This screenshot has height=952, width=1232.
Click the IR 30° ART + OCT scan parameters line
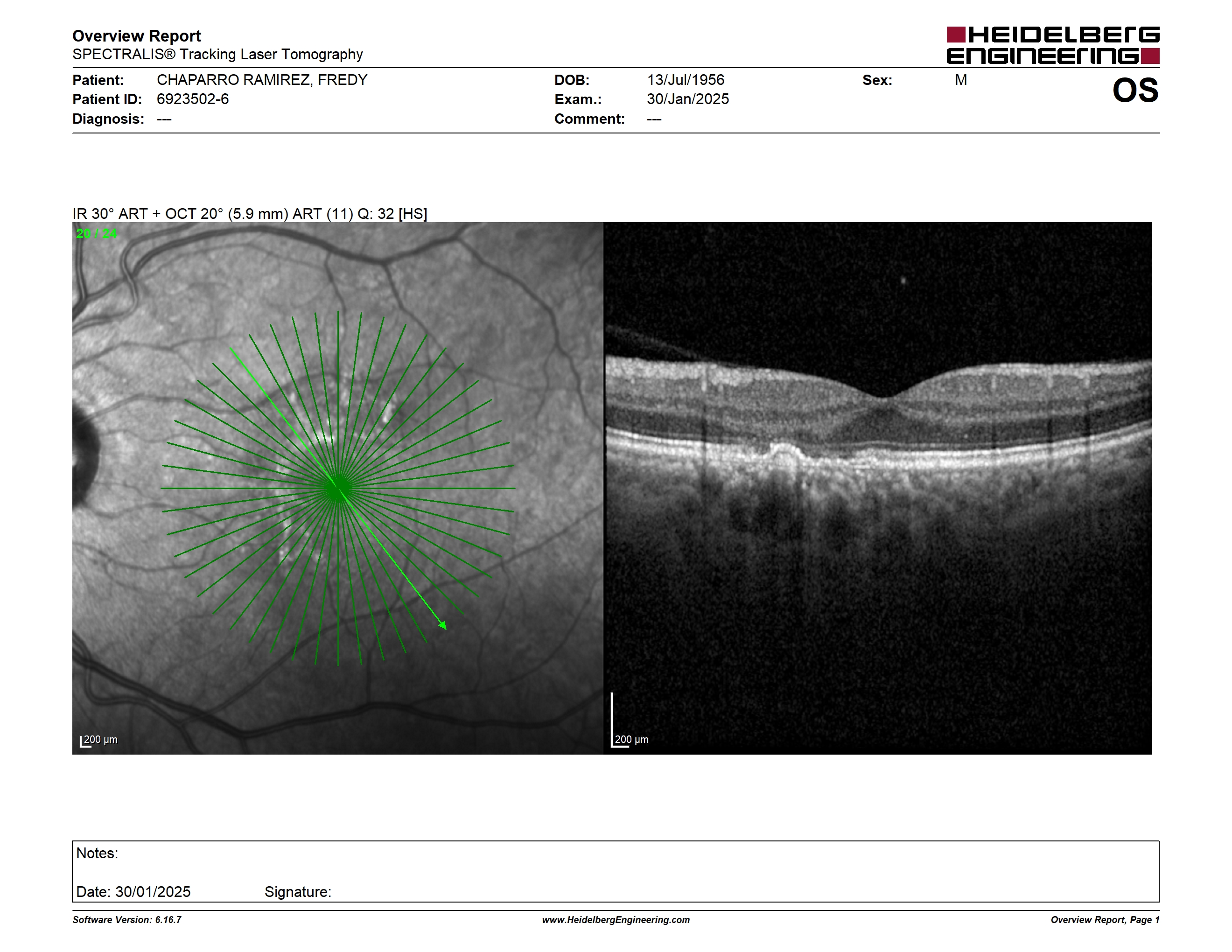(x=250, y=214)
